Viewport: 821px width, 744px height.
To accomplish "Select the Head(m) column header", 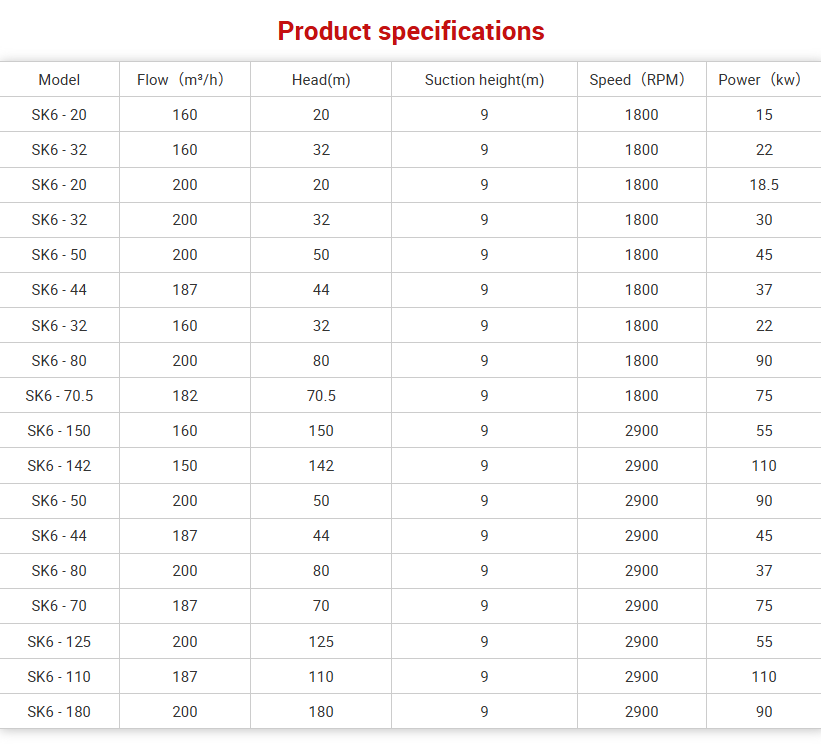I will coord(321,80).
